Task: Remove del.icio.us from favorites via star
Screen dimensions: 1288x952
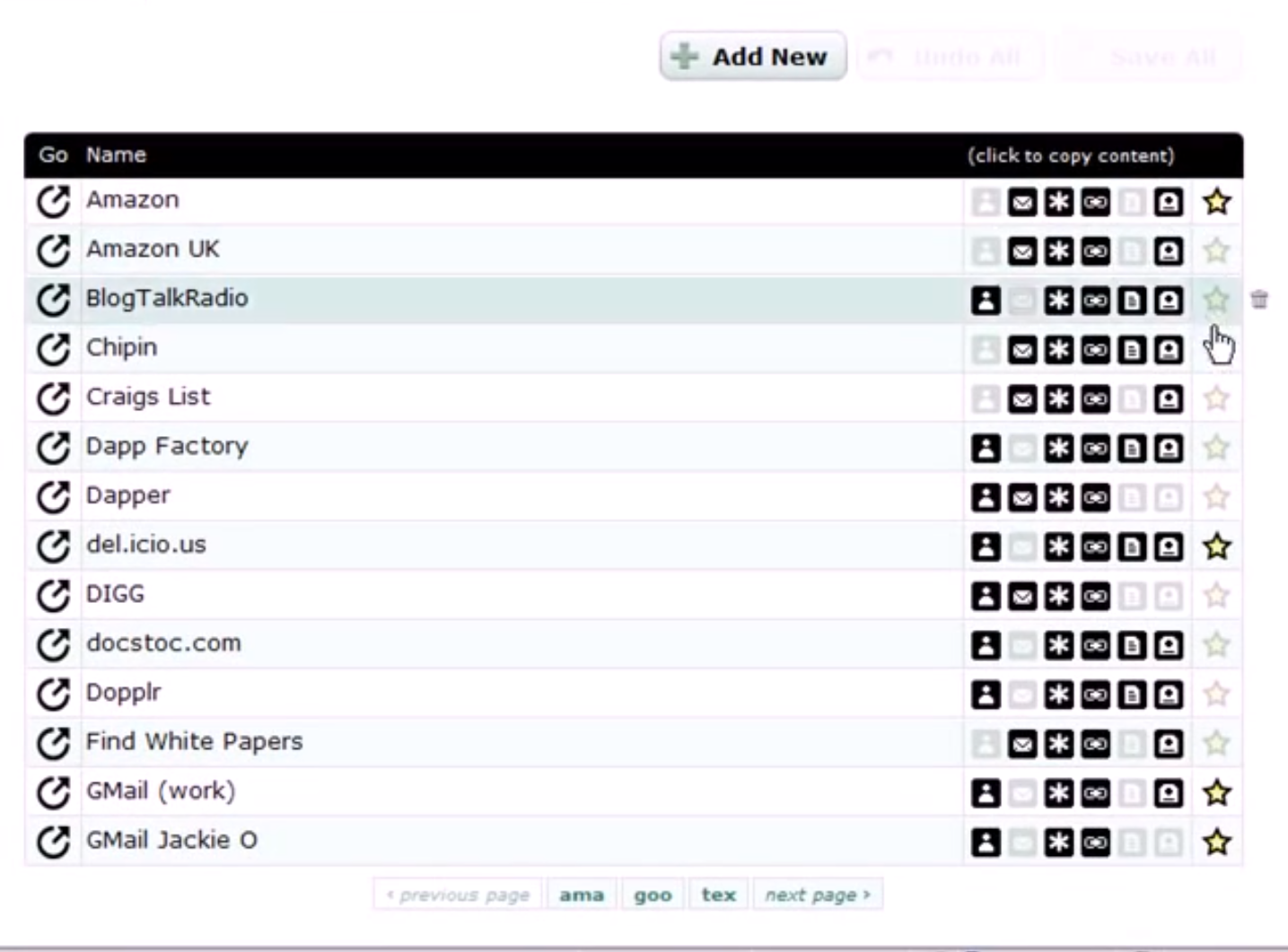Action: [1216, 546]
